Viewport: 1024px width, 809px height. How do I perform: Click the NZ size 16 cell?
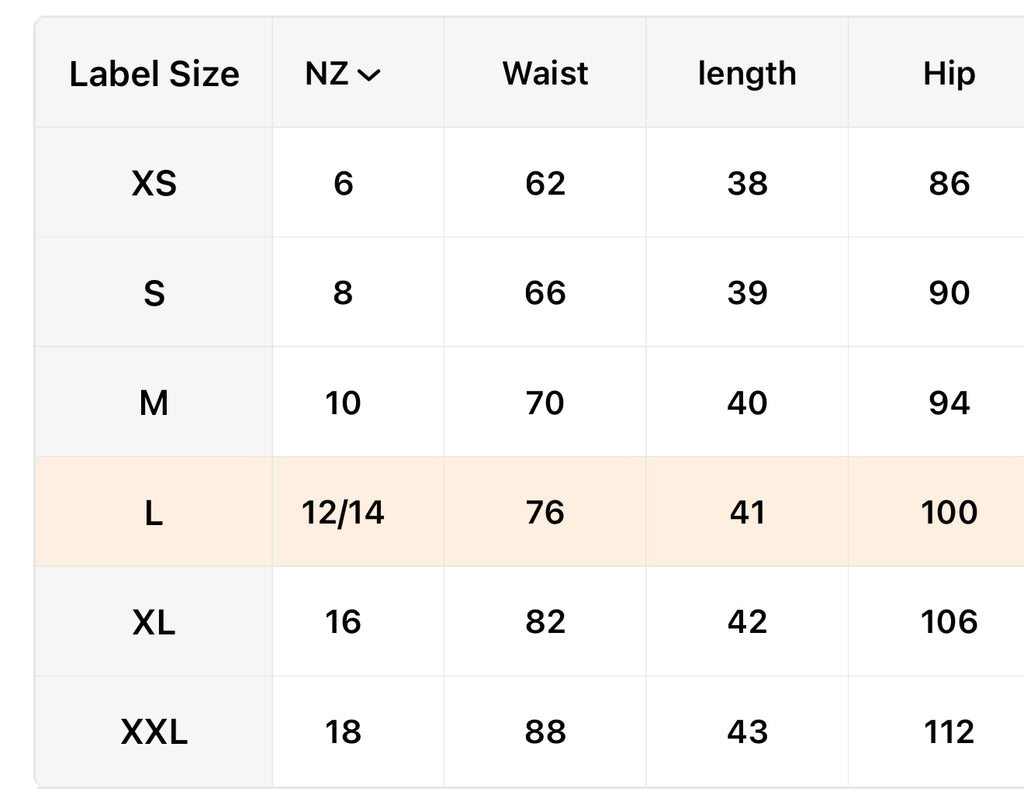click(x=343, y=622)
